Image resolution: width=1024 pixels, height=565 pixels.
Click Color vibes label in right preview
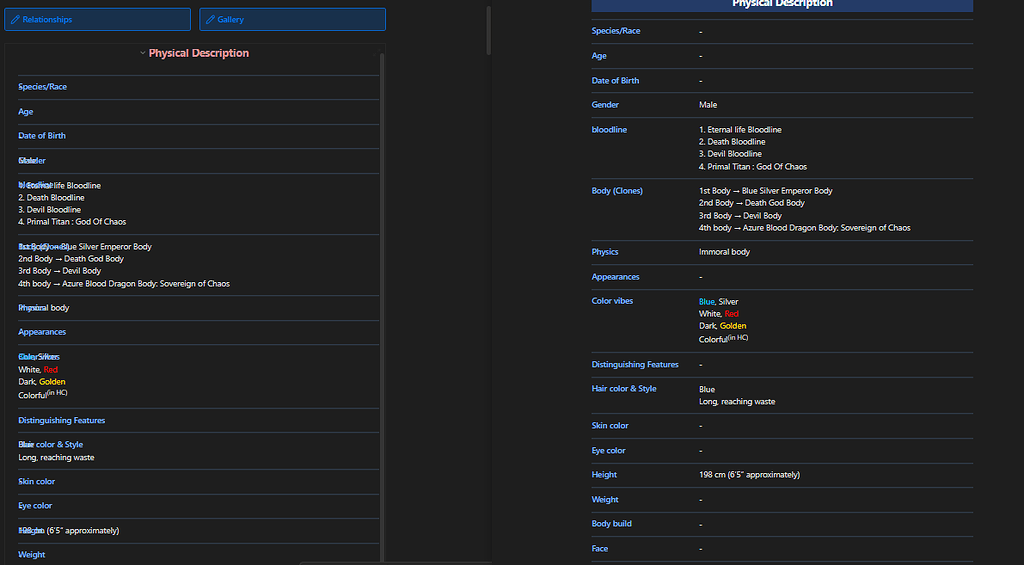612,301
